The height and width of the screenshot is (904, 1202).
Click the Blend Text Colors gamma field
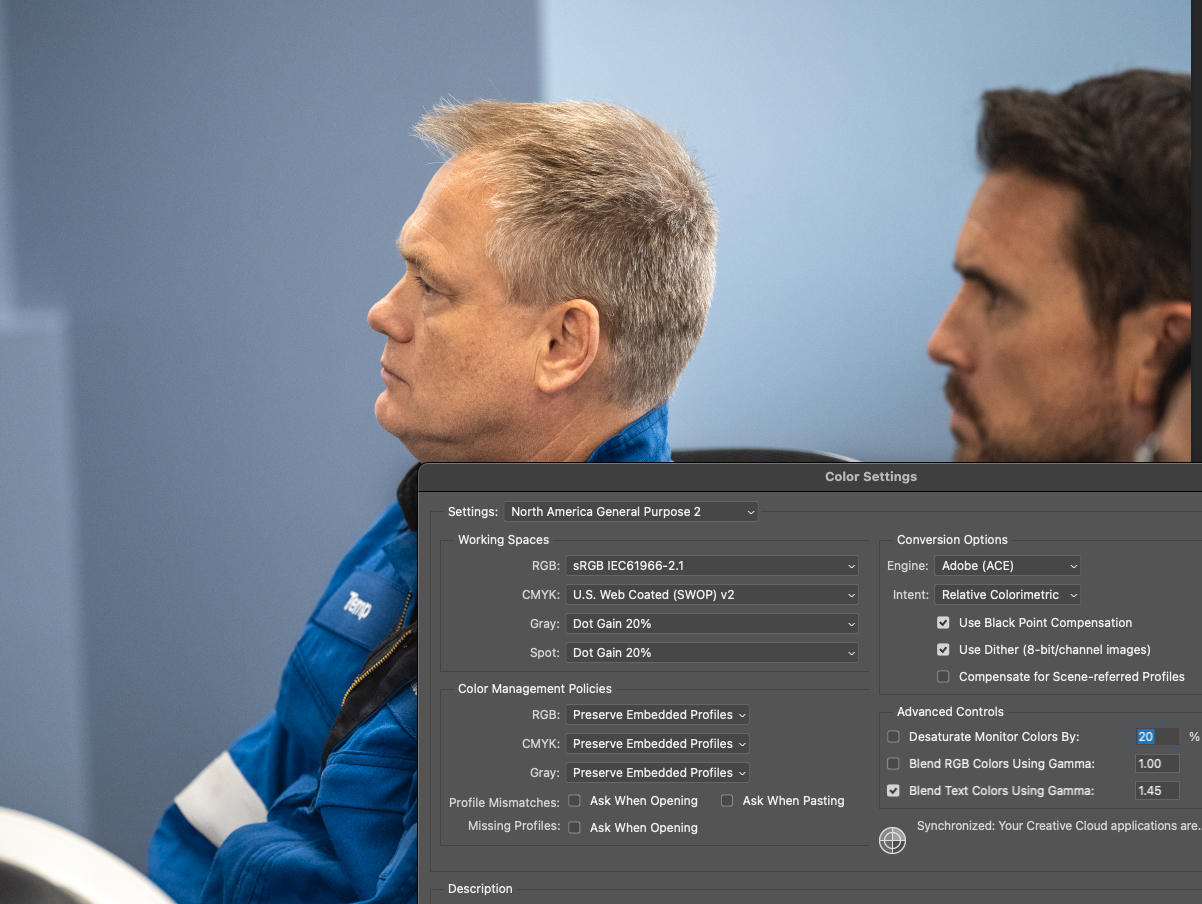(x=1157, y=791)
